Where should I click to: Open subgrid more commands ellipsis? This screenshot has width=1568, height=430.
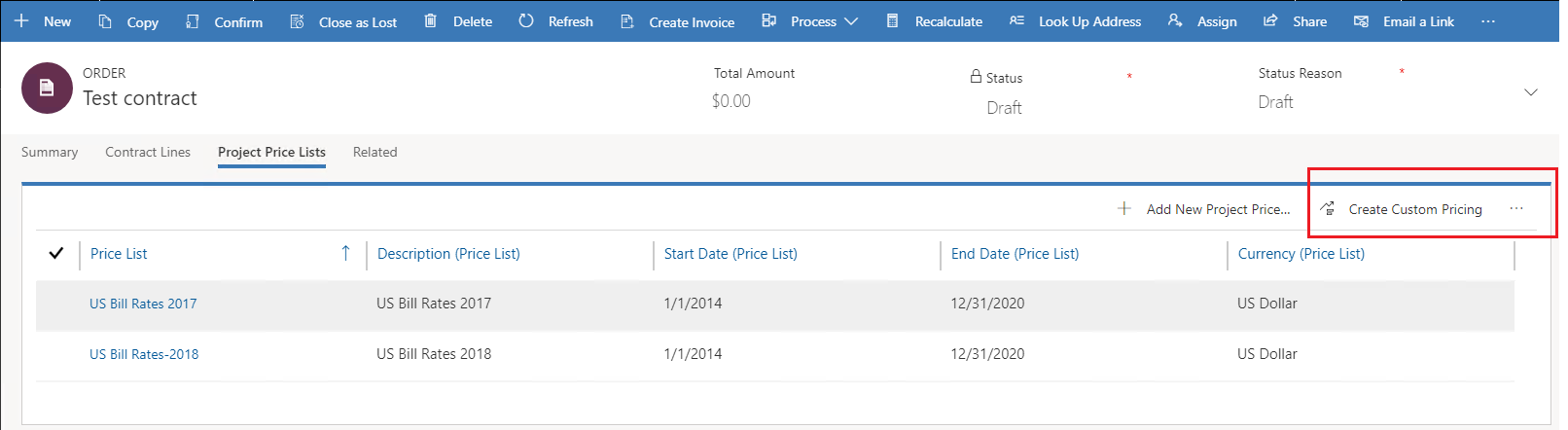1516,208
